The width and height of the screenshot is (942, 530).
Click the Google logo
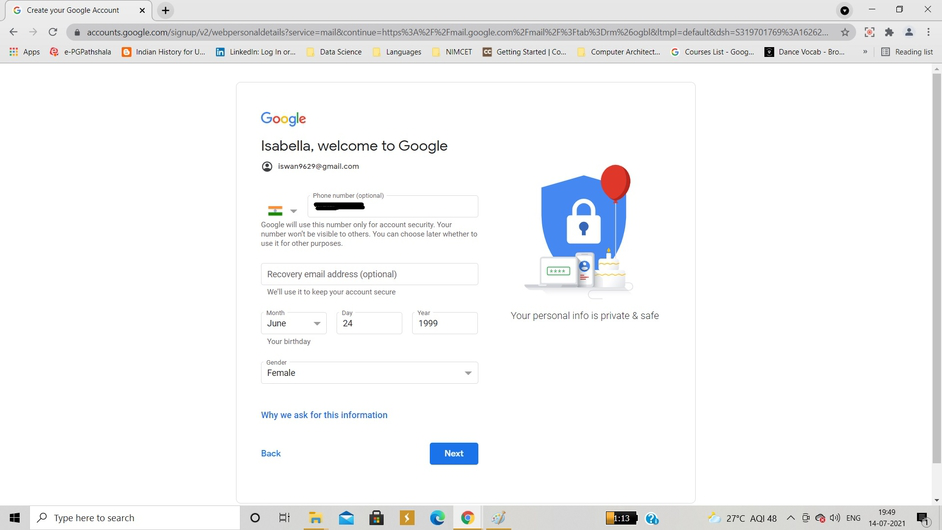tap(284, 118)
